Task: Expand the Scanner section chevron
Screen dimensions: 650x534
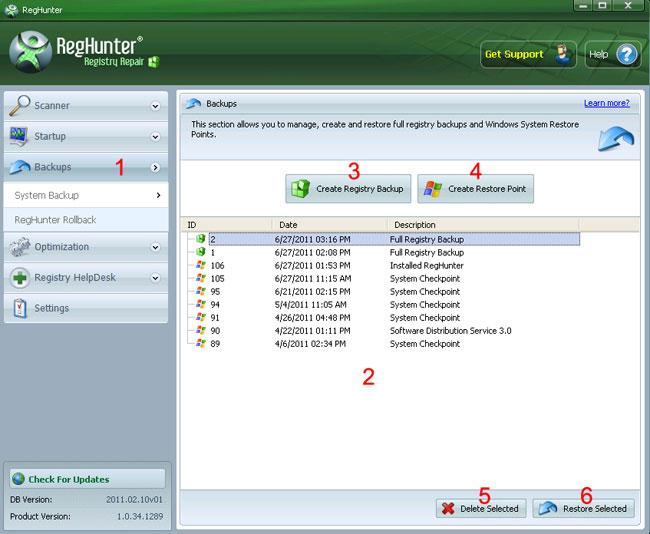Action: point(155,106)
